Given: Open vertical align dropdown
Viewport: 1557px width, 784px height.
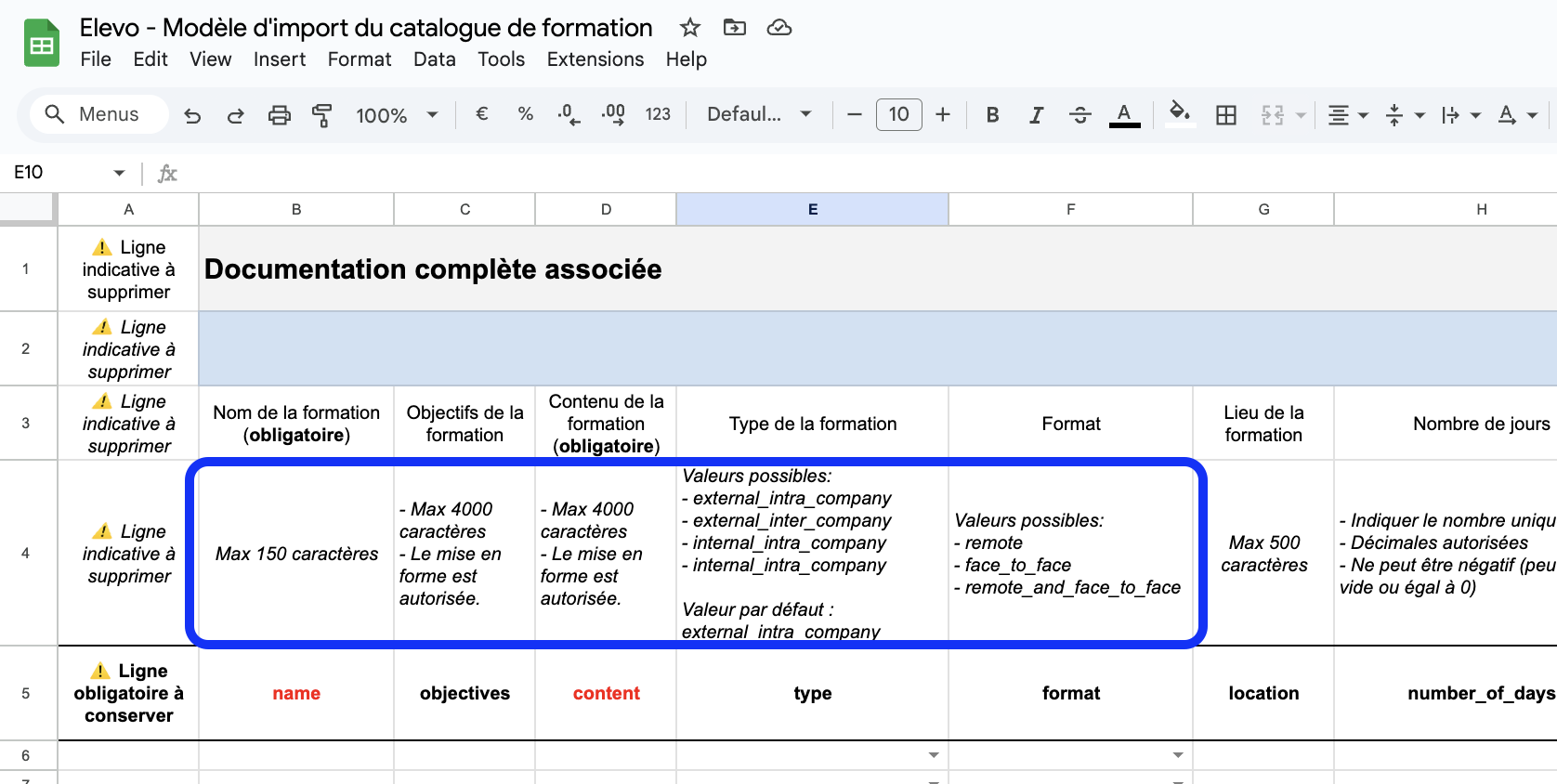Looking at the screenshot, I should point(1405,115).
